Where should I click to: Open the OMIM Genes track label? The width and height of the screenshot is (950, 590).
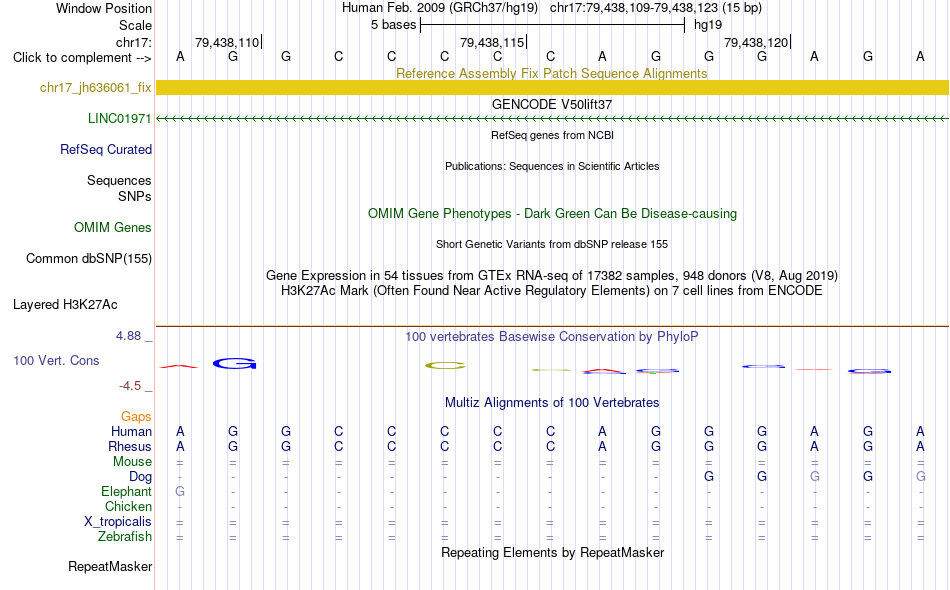(x=113, y=227)
